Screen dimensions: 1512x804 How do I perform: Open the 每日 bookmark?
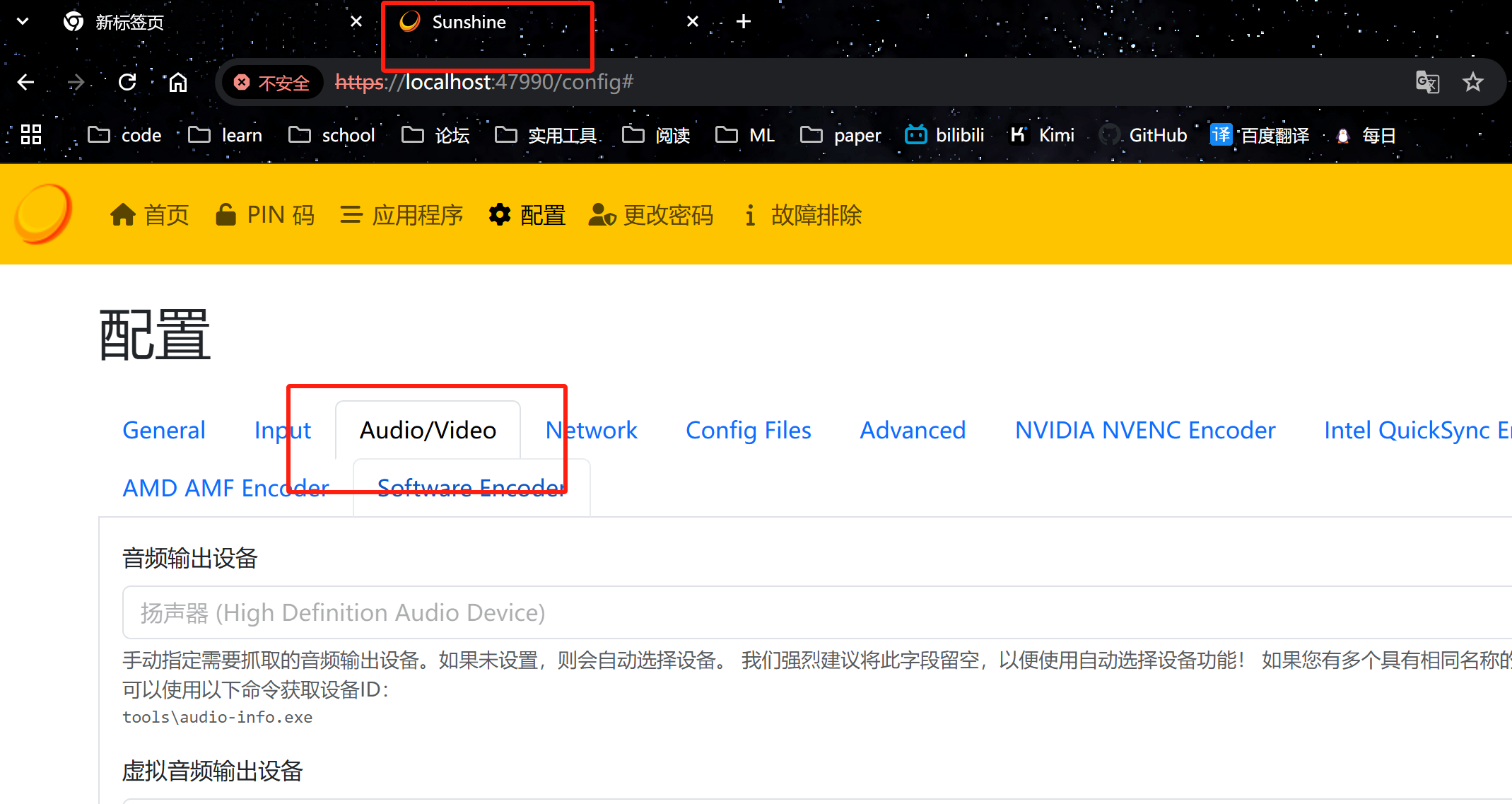pyautogui.click(x=1366, y=134)
